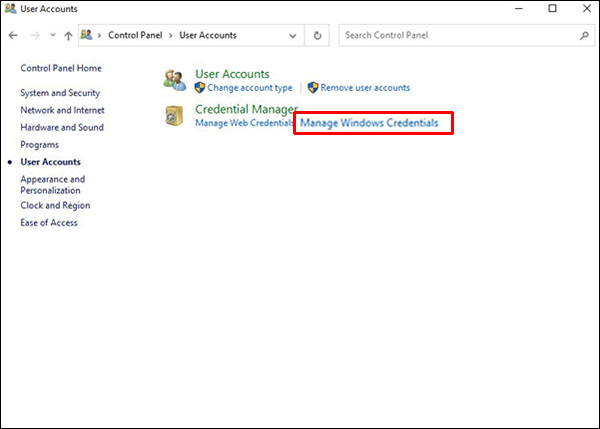Click shield icon beside Change account type

(x=200, y=88)
